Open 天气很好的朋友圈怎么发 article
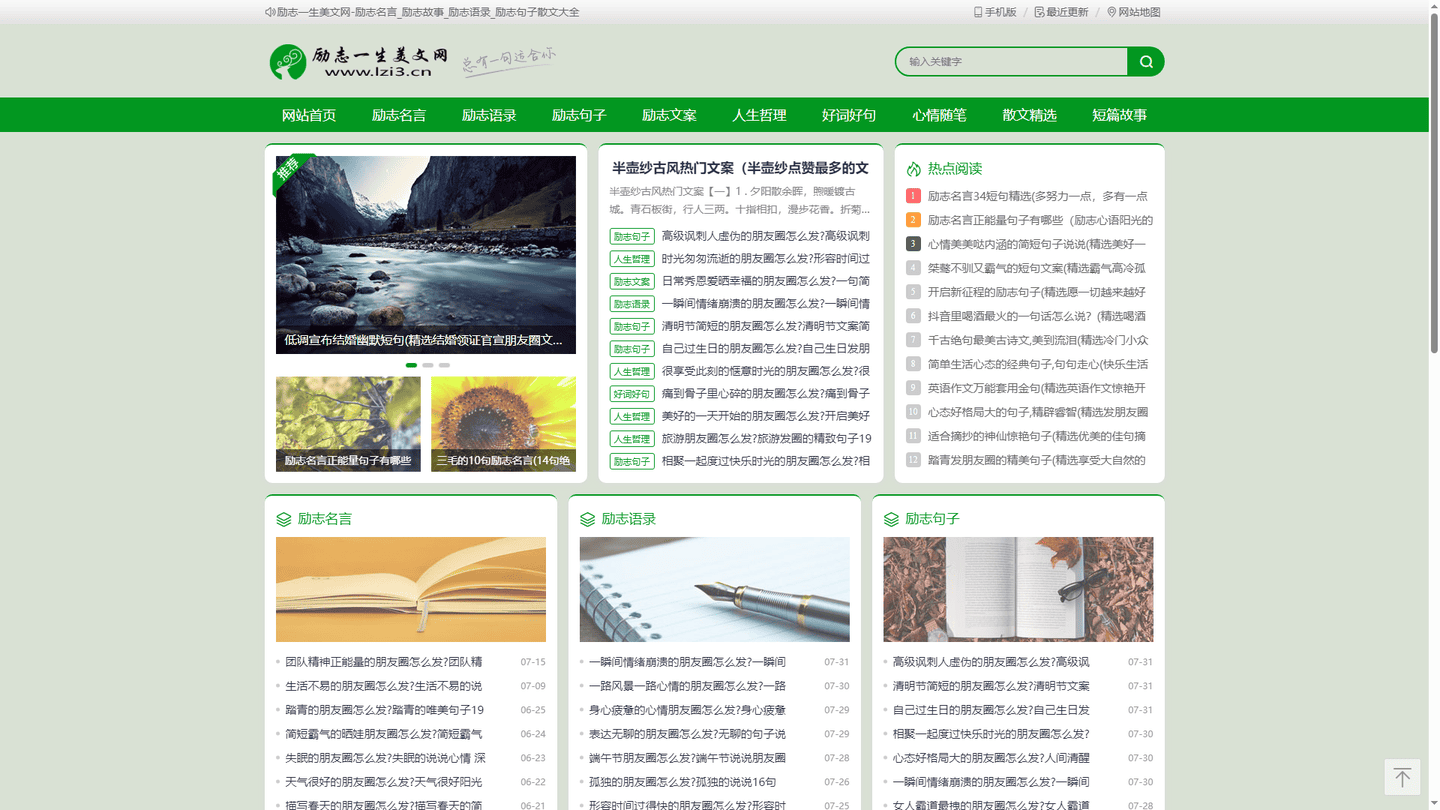The width and height of the screenshot is (1440, 810). point(384,782)
